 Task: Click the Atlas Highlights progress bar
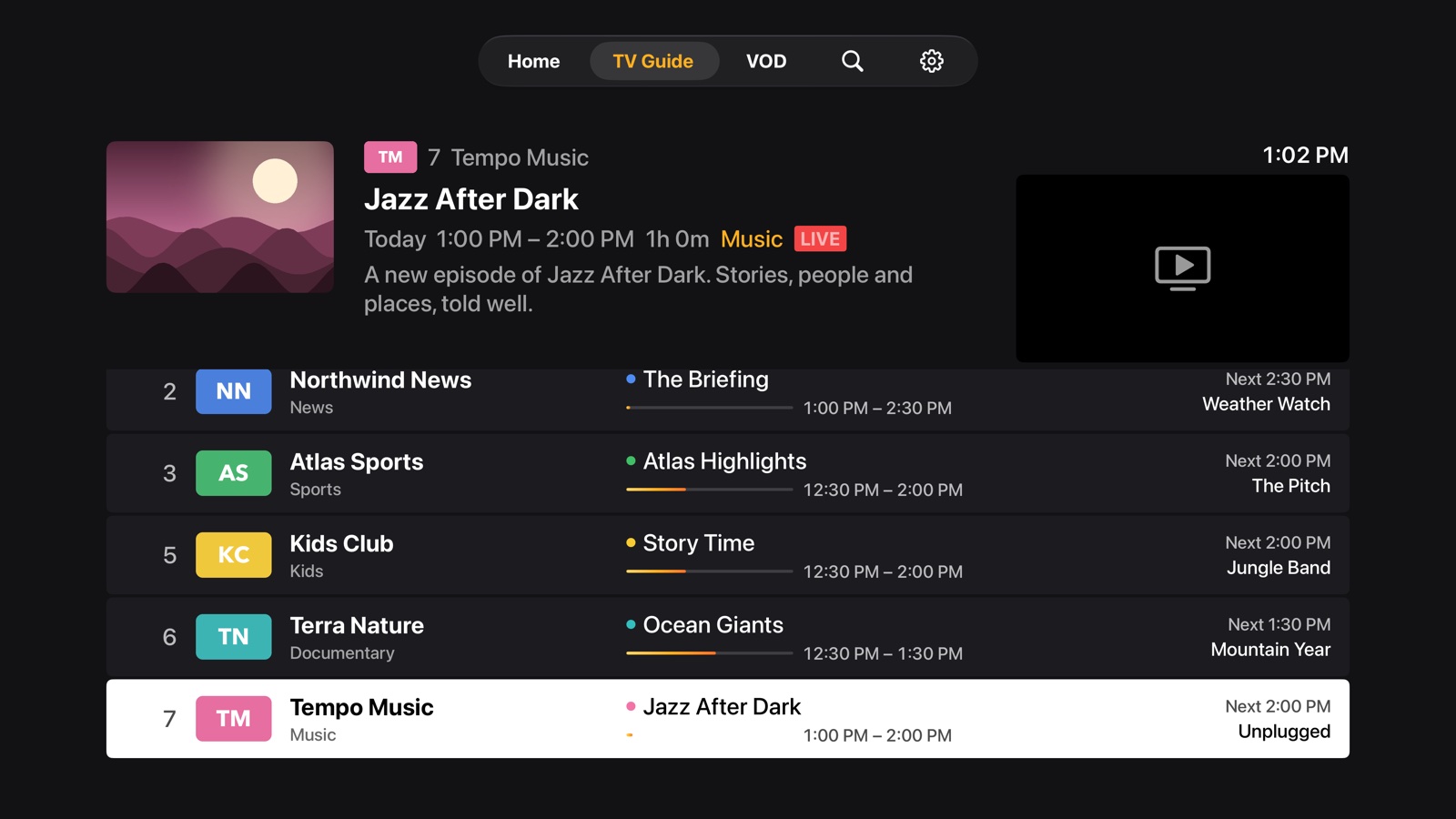point(710,490)
